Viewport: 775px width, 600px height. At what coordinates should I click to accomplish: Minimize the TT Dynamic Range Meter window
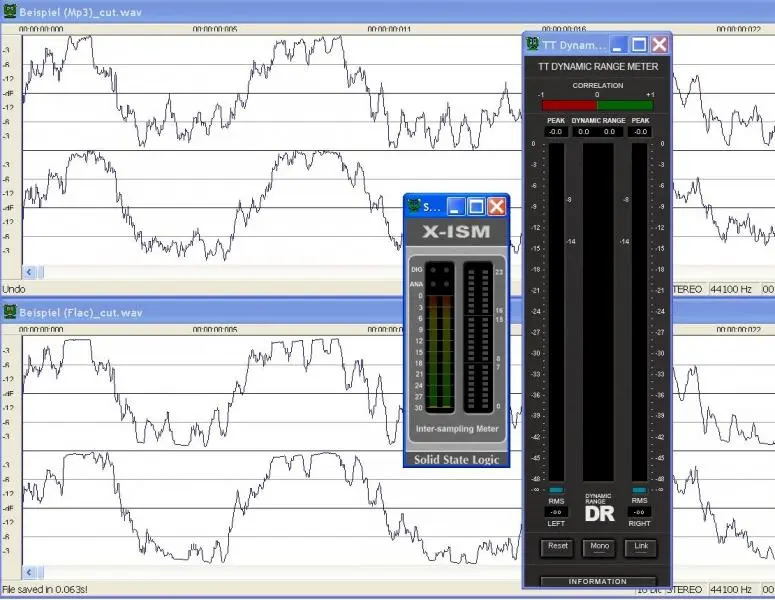[x=619, y=45]
